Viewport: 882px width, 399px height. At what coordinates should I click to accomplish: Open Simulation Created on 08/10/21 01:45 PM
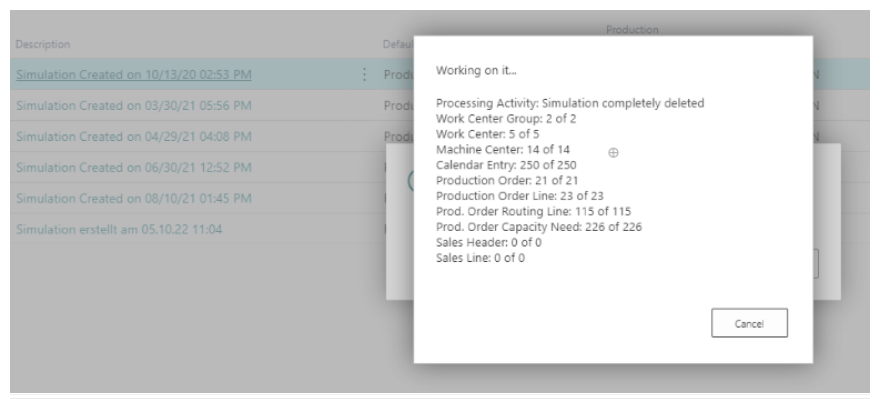pos(134,198)
